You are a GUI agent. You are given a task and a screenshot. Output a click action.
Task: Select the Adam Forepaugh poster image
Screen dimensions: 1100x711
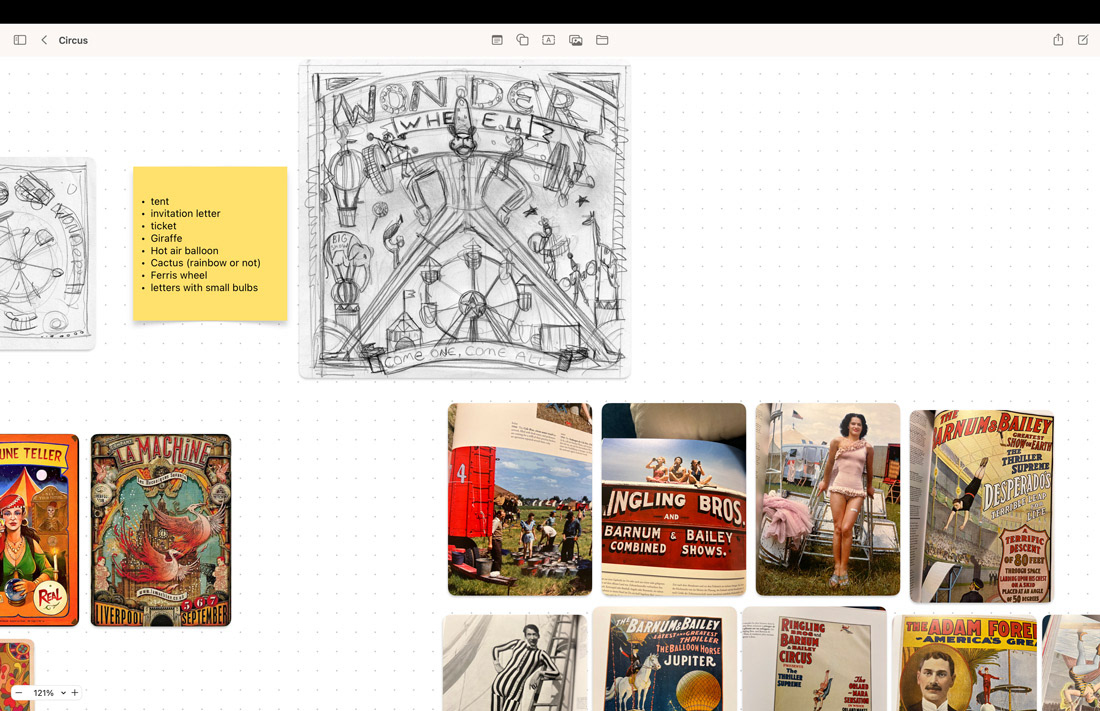[x=965, y=663]
